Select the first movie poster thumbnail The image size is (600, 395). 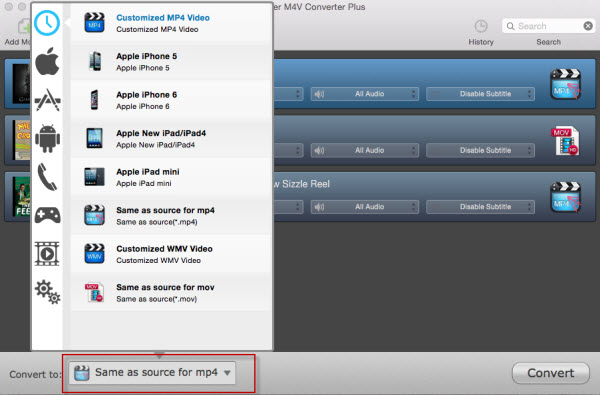coord(21,84)
